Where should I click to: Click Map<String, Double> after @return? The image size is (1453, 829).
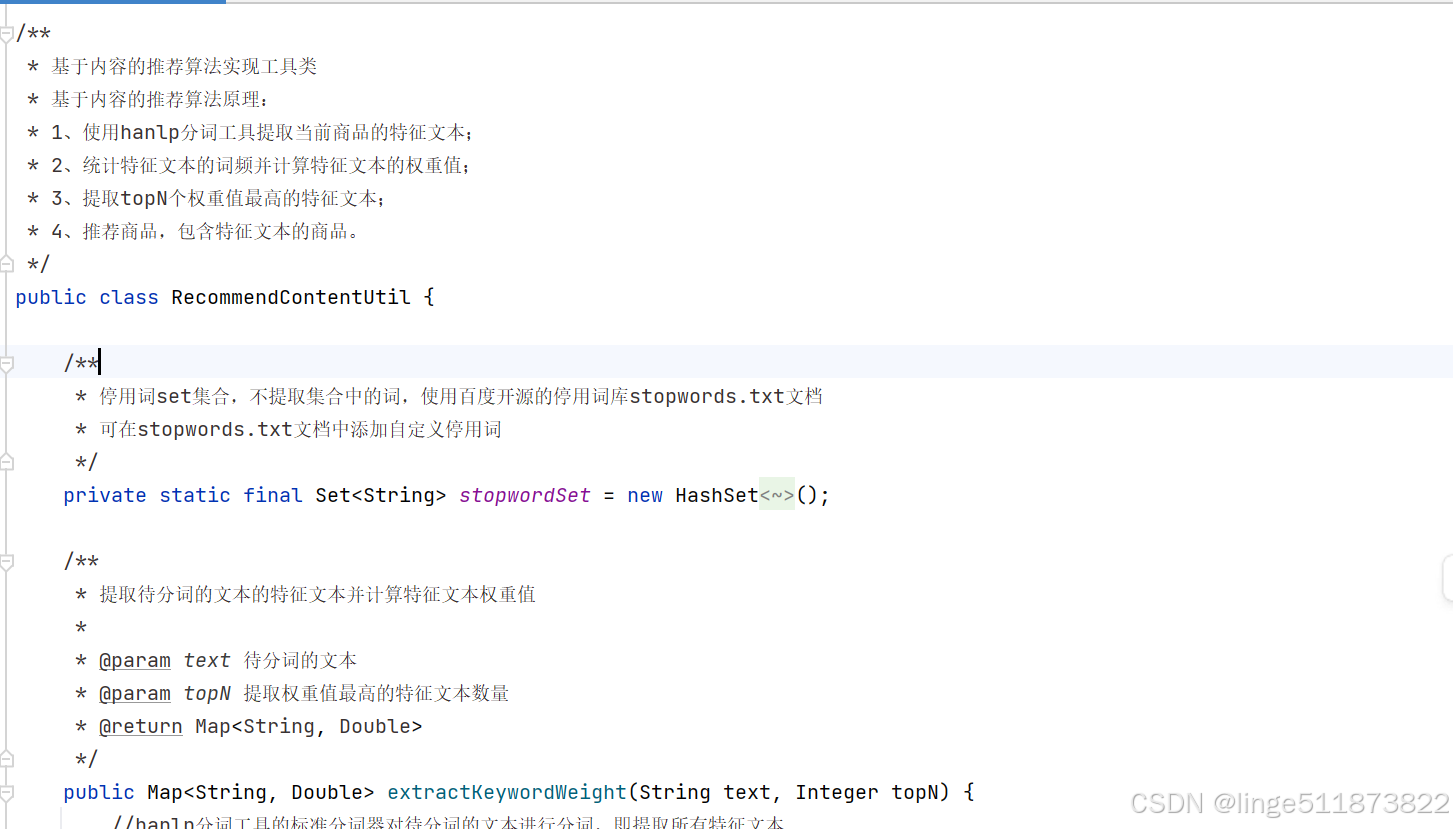pyautogui.click(x=309, y=726)
